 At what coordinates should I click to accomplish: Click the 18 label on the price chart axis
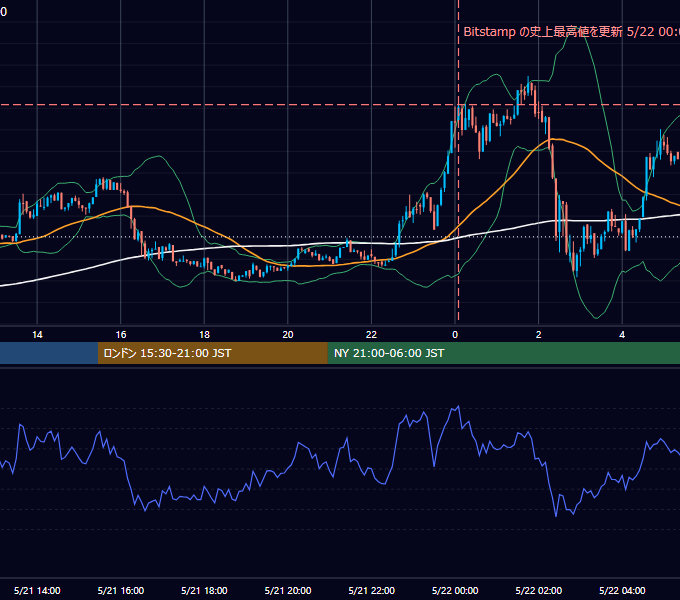[204, 335]
